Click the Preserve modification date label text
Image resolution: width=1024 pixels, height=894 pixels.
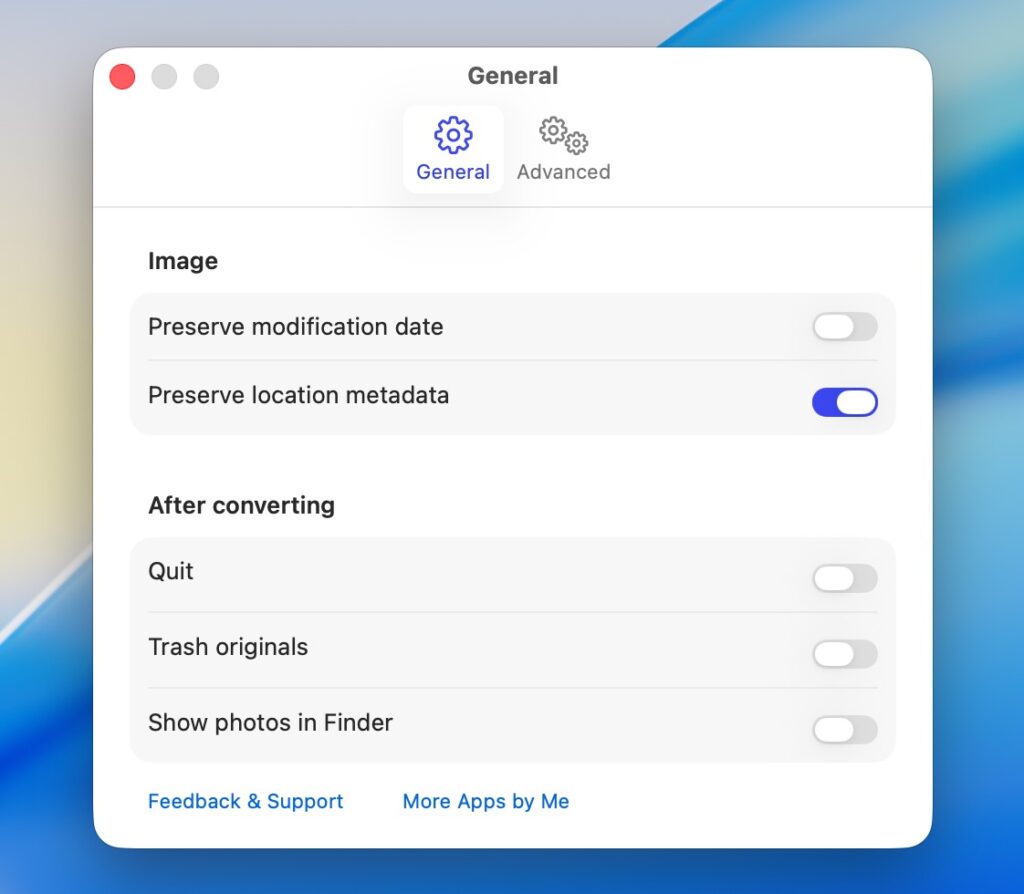[296, 327]
